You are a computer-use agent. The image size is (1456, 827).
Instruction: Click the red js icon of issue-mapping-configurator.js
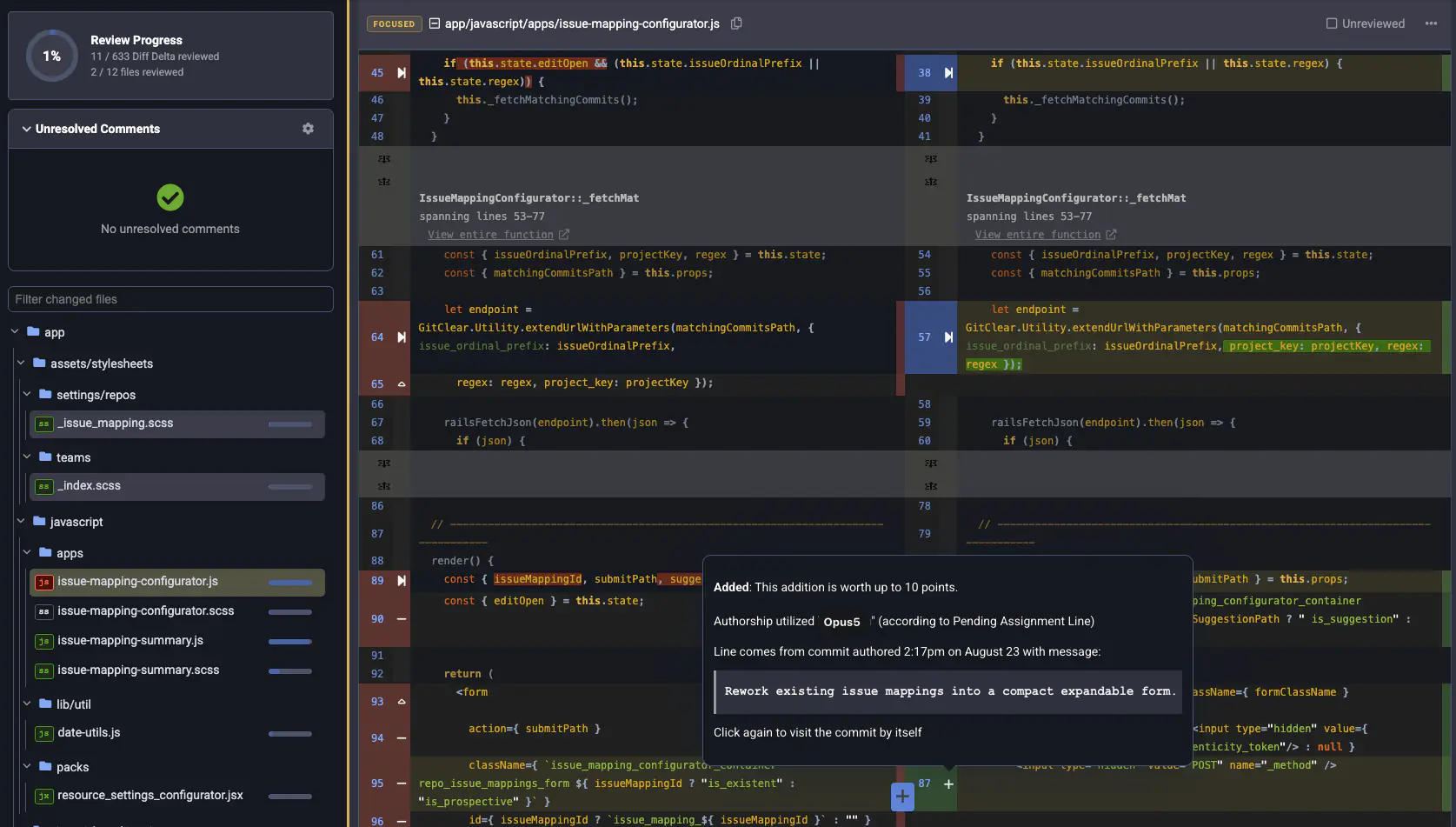[43, 583]
